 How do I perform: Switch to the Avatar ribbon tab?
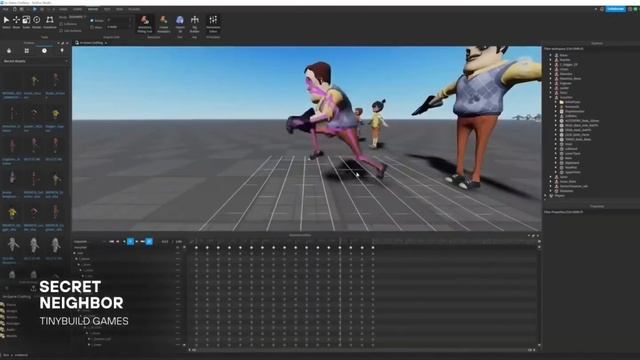point(93,9)
